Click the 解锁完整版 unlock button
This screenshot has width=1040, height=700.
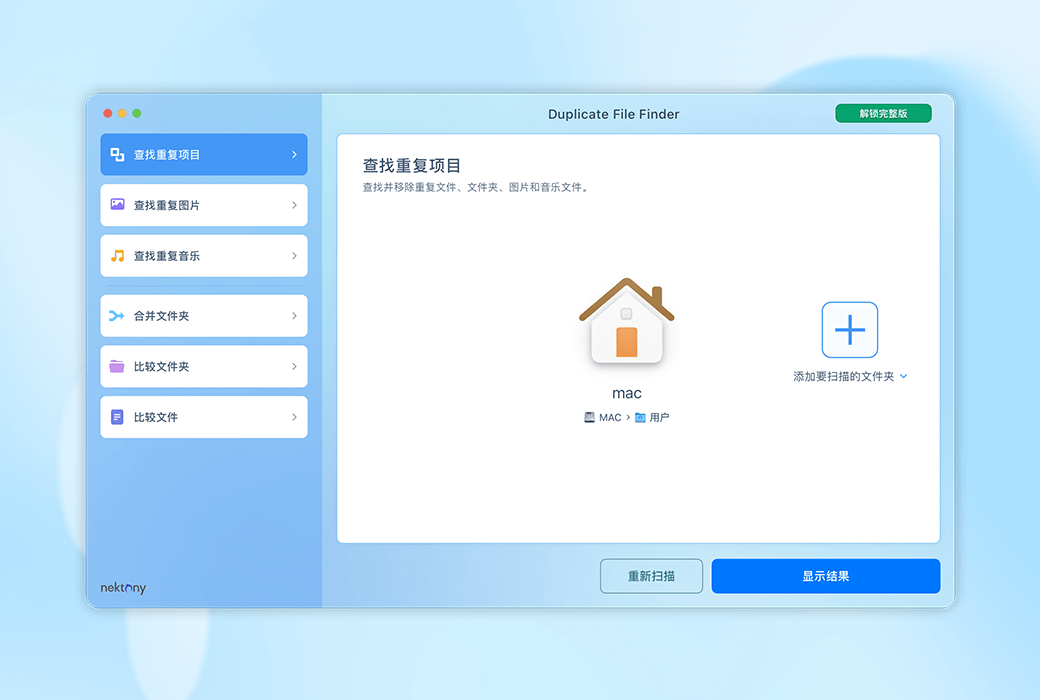click(883, 113)
